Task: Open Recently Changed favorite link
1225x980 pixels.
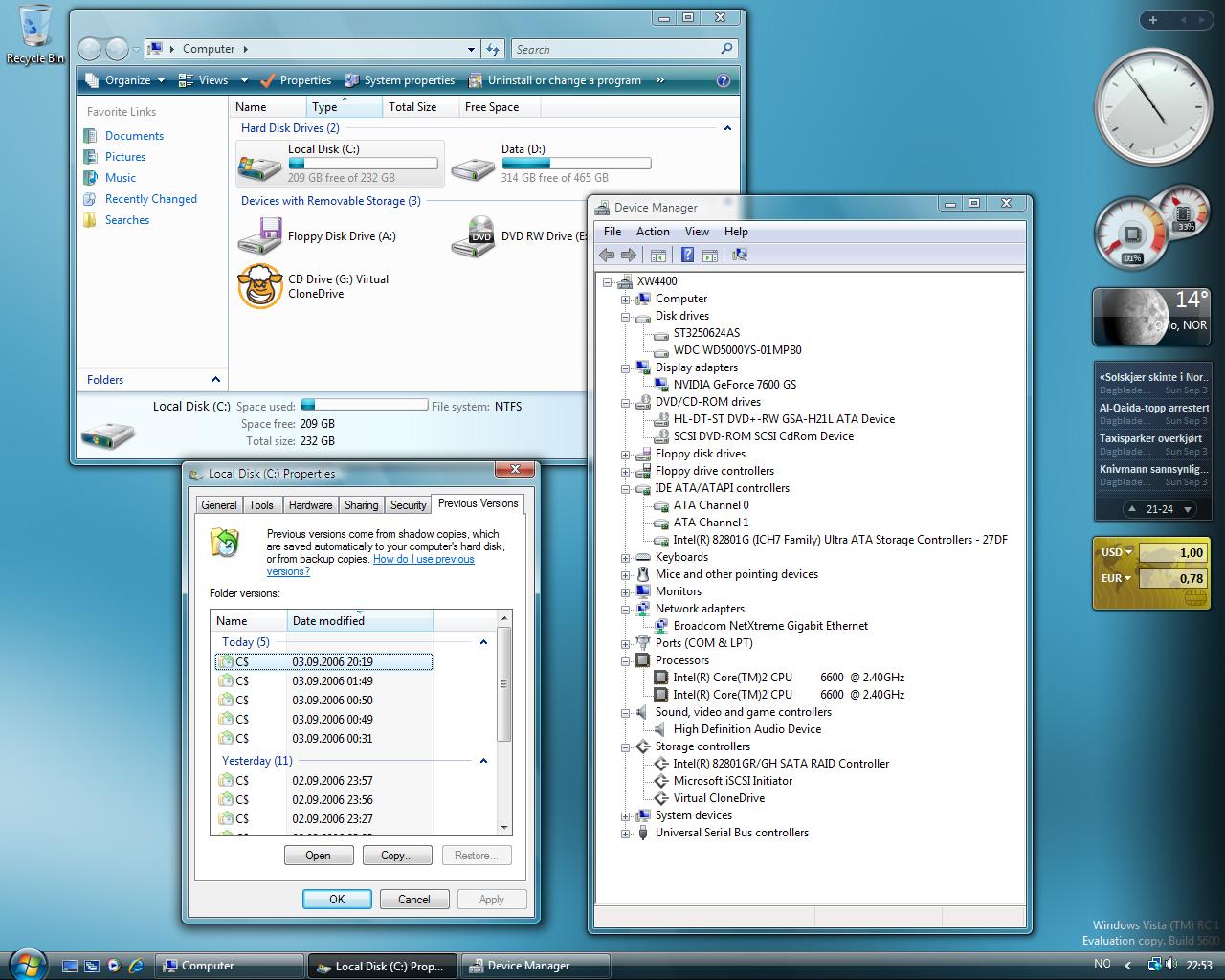Action: point(150,199)
